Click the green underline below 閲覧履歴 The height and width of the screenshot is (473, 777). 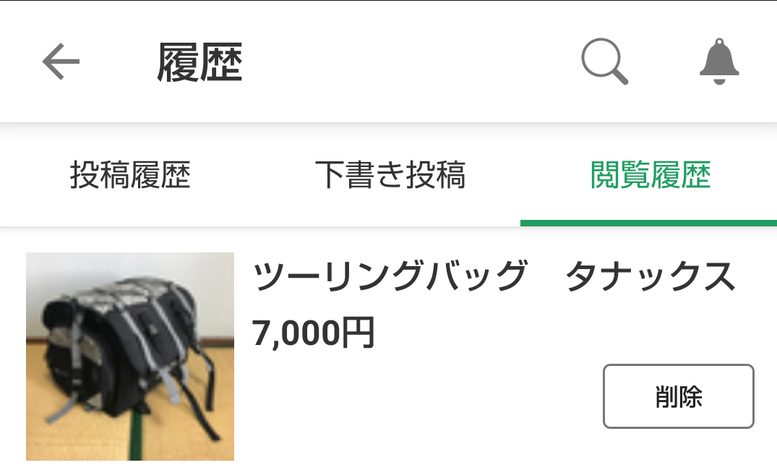pos(649,223)
